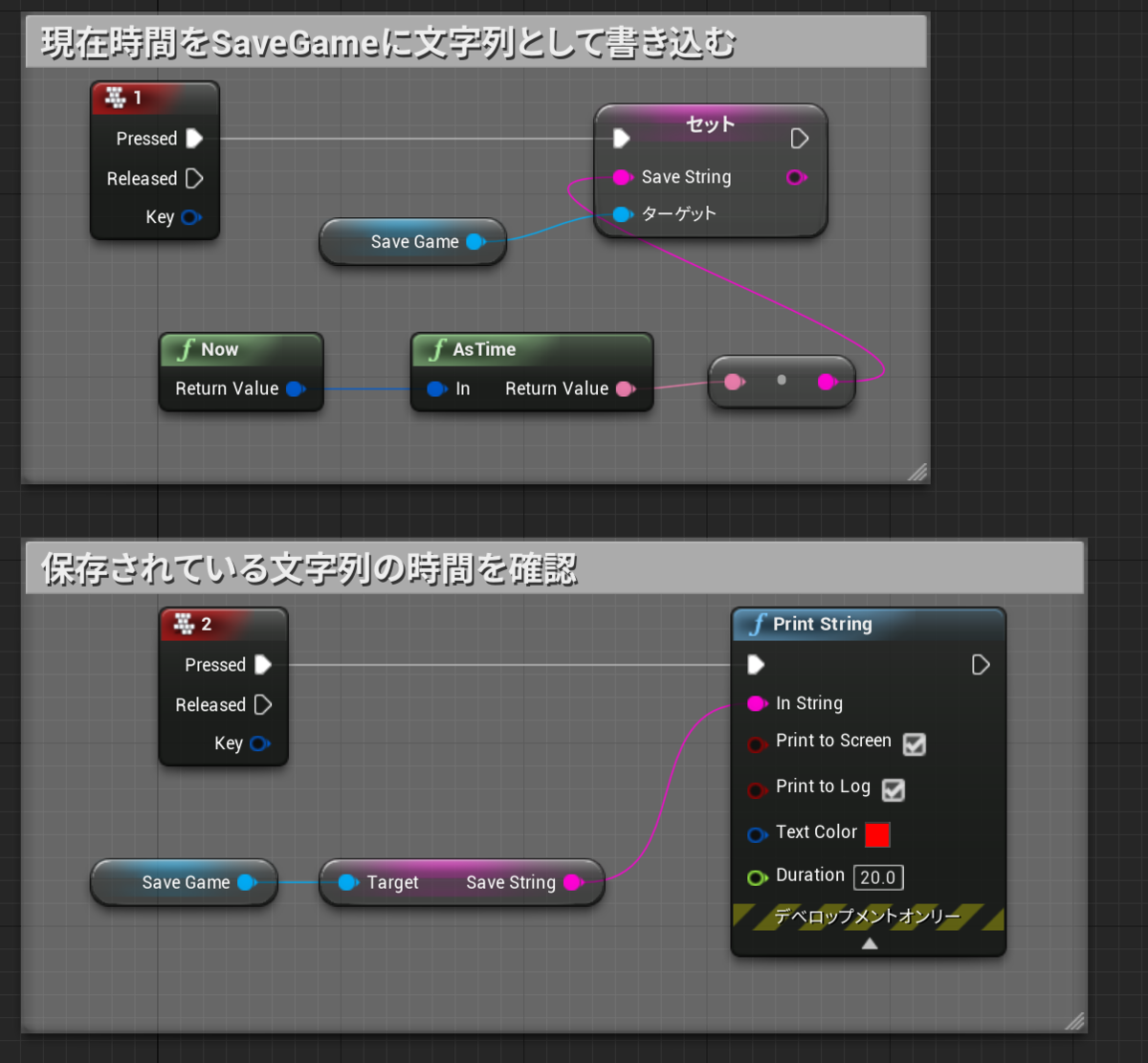Click the function icon on Print String node
The width and height of the screenshot is (1148, 1063).
[x=758, y=625]
